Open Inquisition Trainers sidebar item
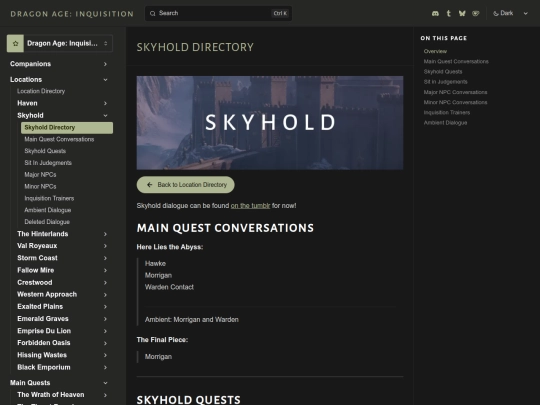 (x=49, y=198)
